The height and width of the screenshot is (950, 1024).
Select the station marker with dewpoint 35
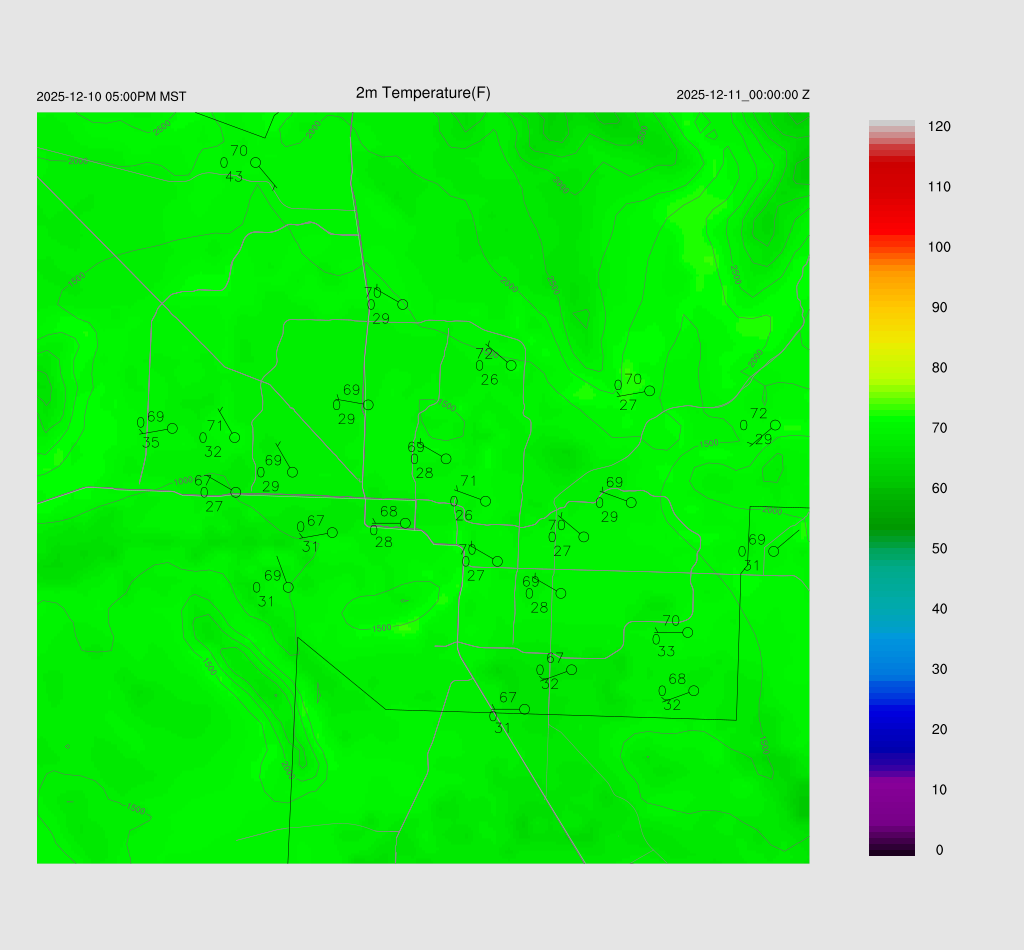[x=172, y=428]
